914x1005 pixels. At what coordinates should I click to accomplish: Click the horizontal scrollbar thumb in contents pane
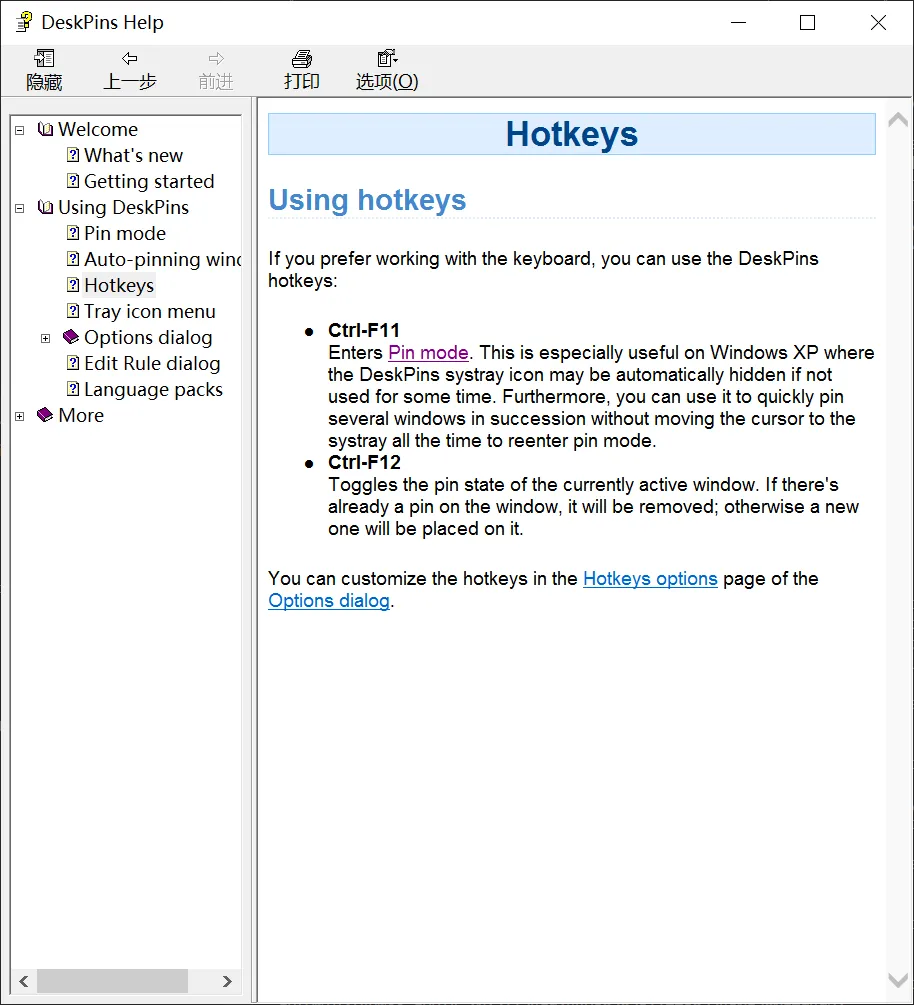[112, 981]
